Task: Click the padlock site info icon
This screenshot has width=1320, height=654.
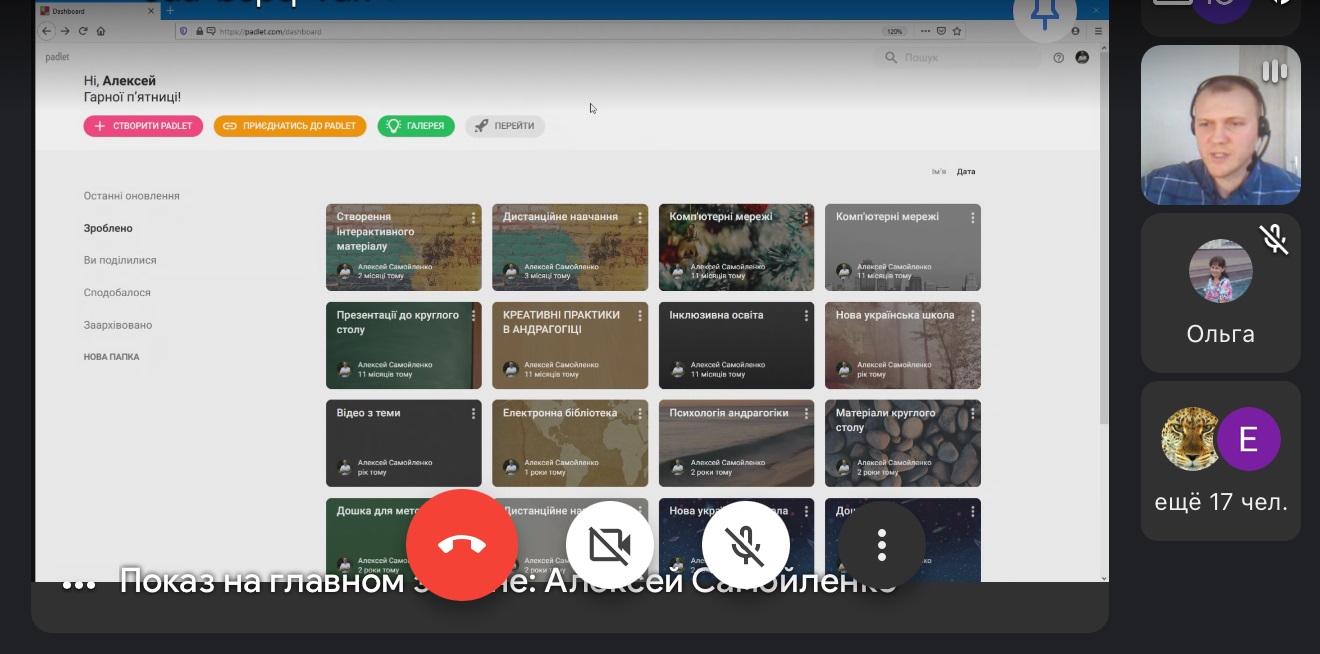Action: tap(199, 31)
